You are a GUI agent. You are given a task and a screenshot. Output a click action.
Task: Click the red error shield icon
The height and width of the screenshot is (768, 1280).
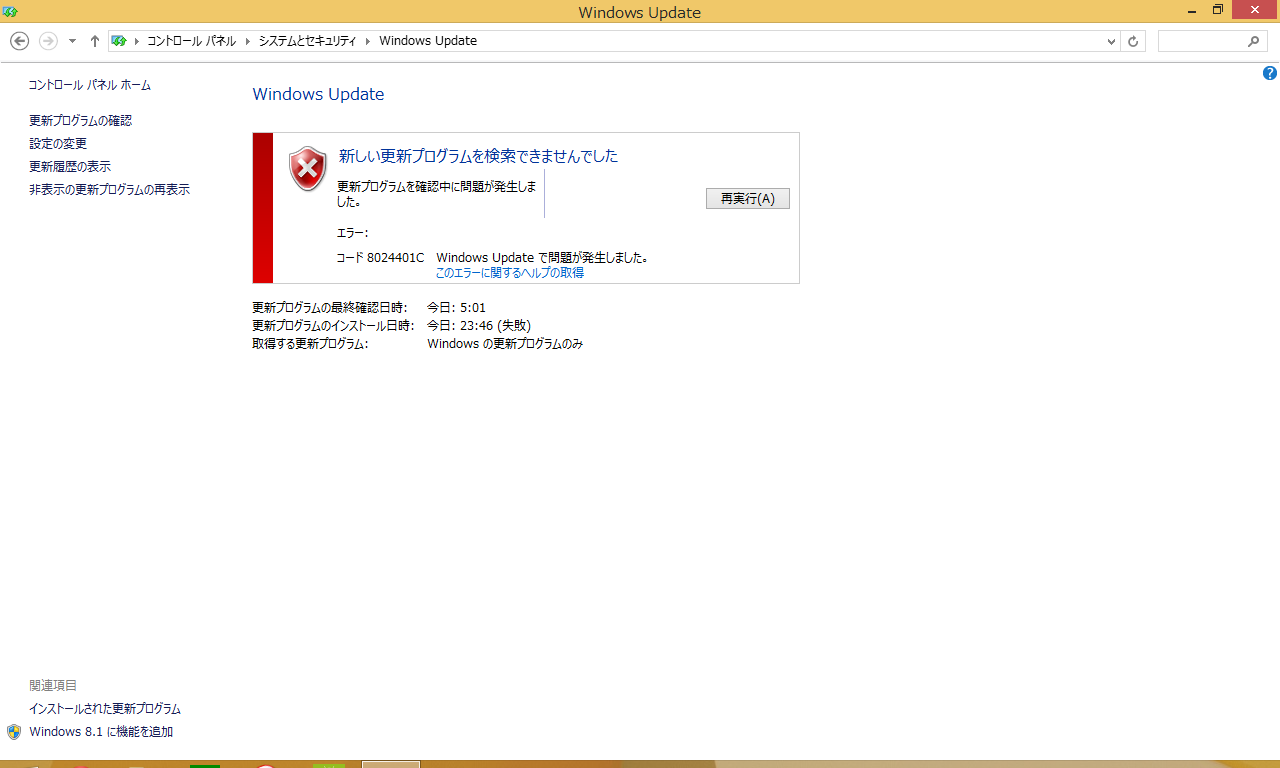point(308,169)
